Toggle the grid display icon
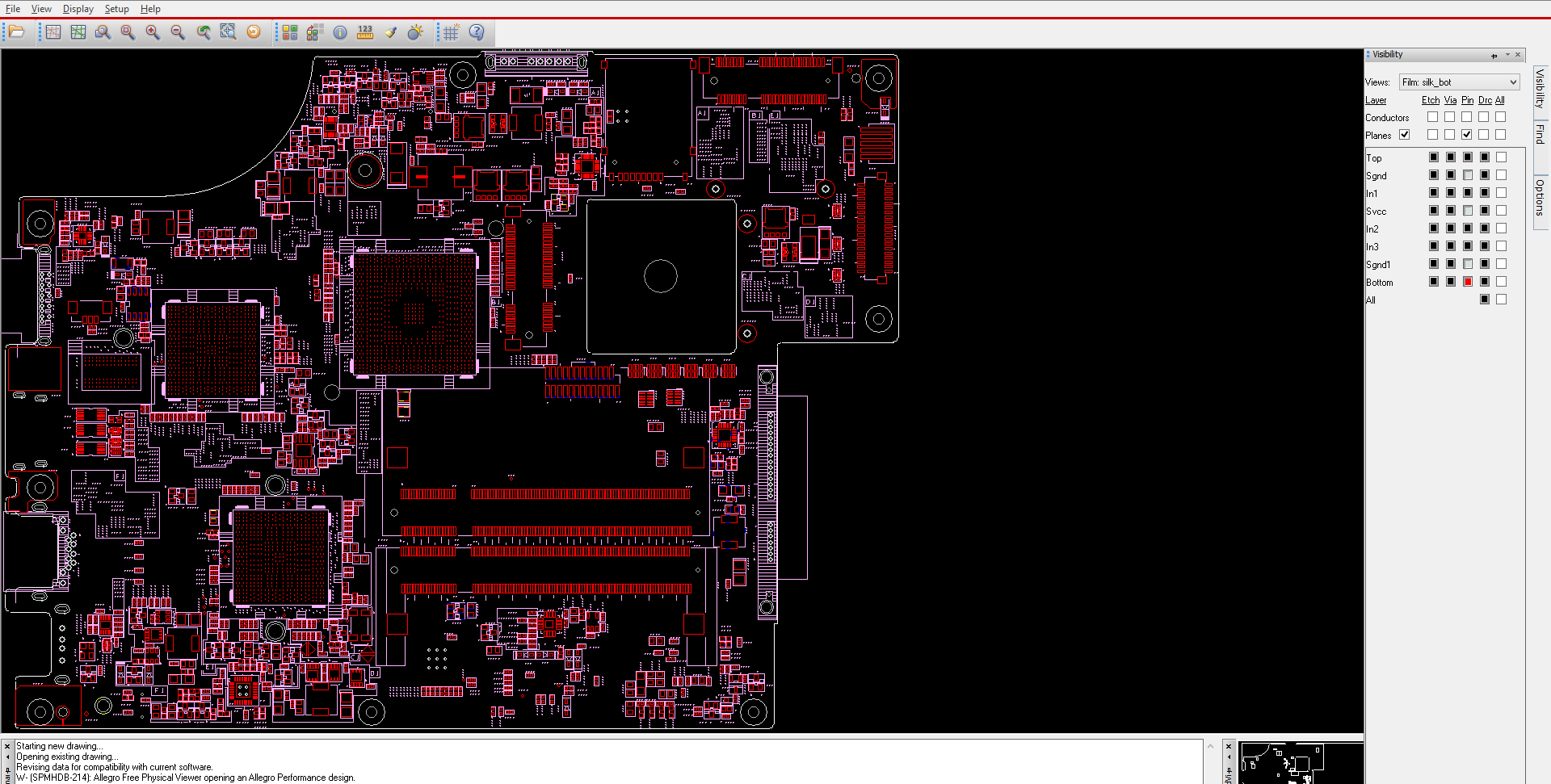The height and width of the screenshot is (784, 1551). (452, 32)
